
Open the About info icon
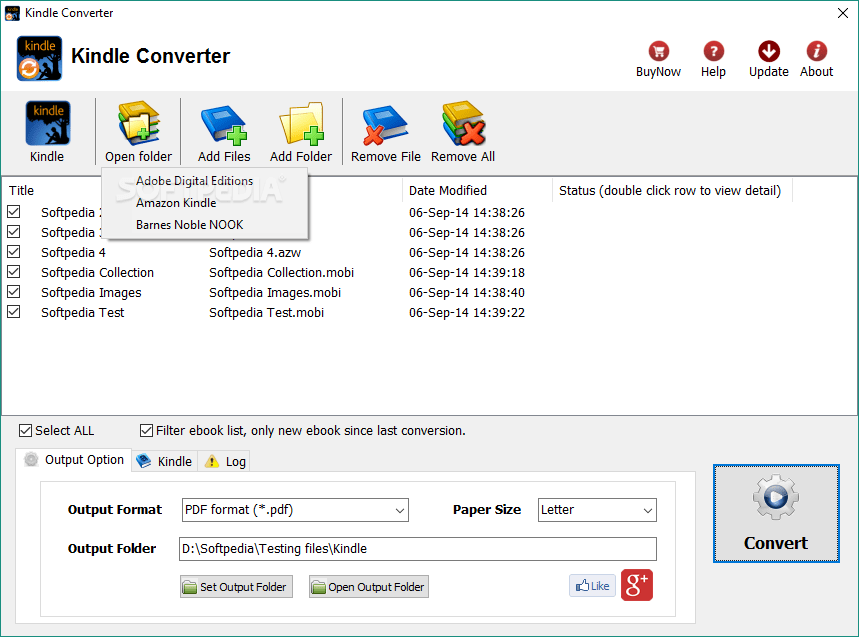816,50
